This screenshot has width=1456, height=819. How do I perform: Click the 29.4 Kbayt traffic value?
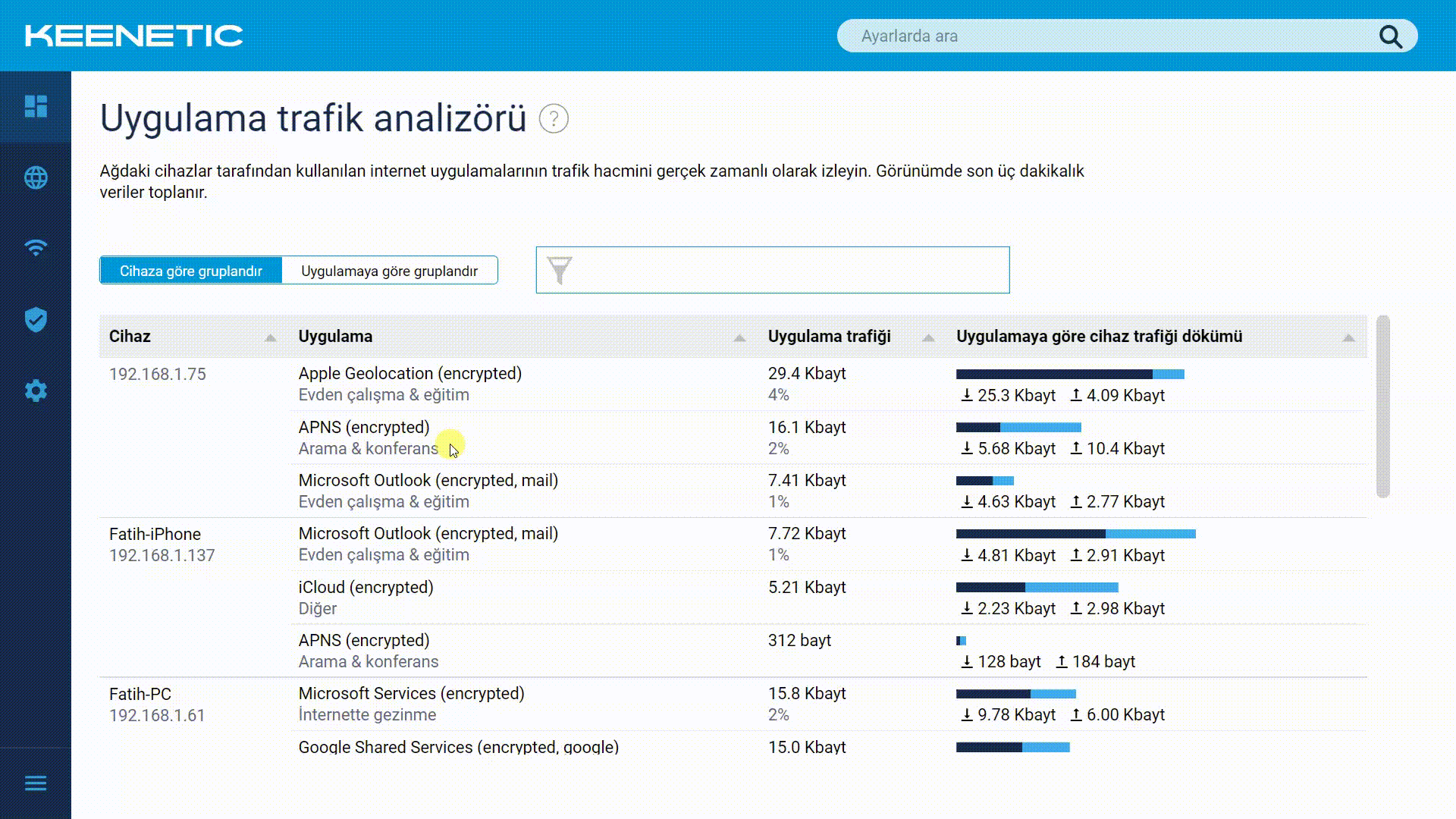[807, 374]
